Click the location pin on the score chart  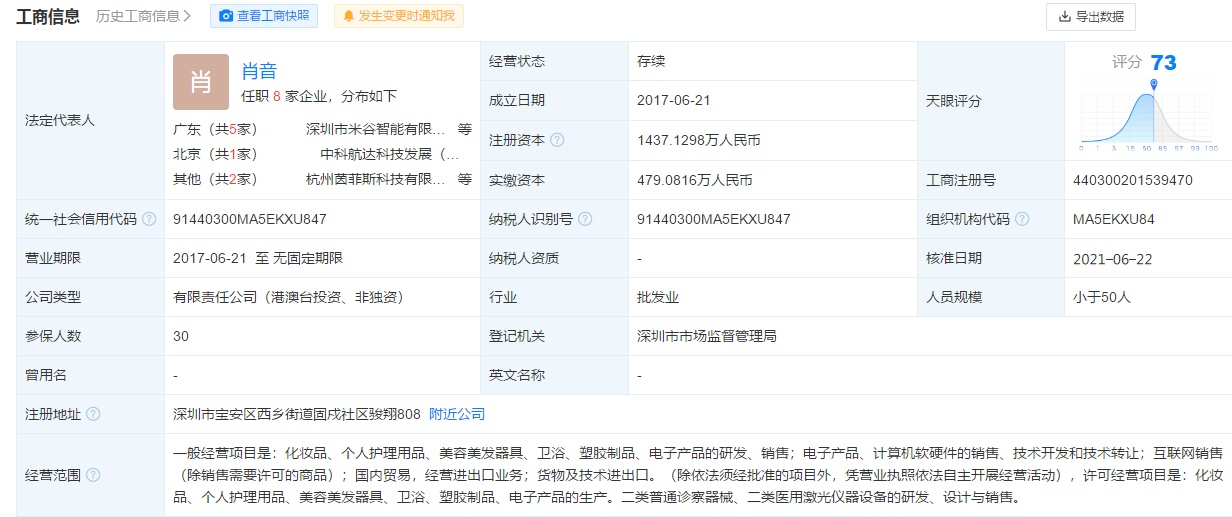(x=1154, y=86)
